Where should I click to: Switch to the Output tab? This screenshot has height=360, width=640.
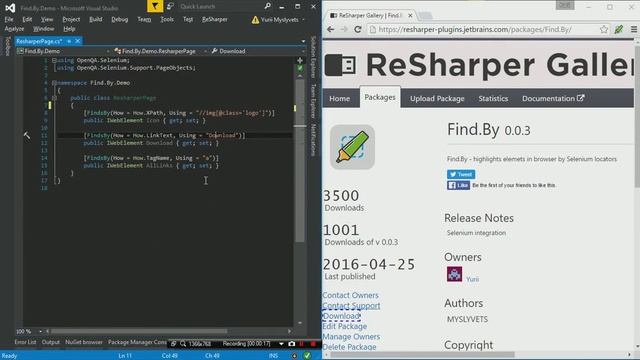click(x=51, y=342)
